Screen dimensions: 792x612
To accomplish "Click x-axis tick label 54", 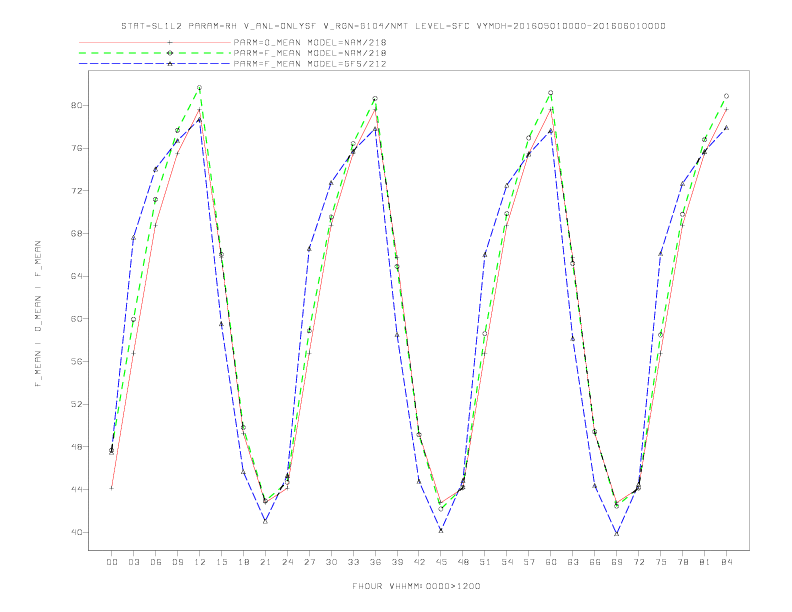I will [x=507, y=562].
